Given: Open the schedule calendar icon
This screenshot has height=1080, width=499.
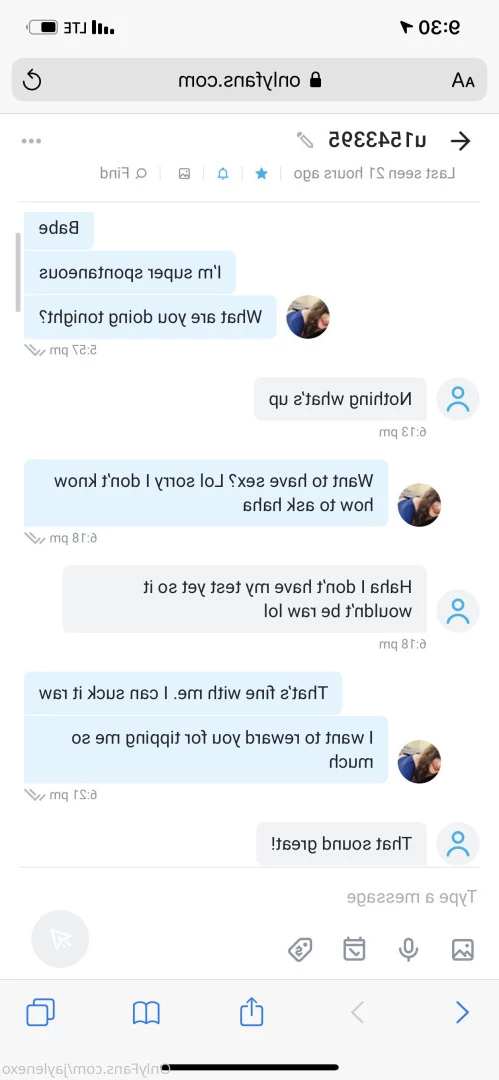Looking at the screenshot, I should click(354, 949).
